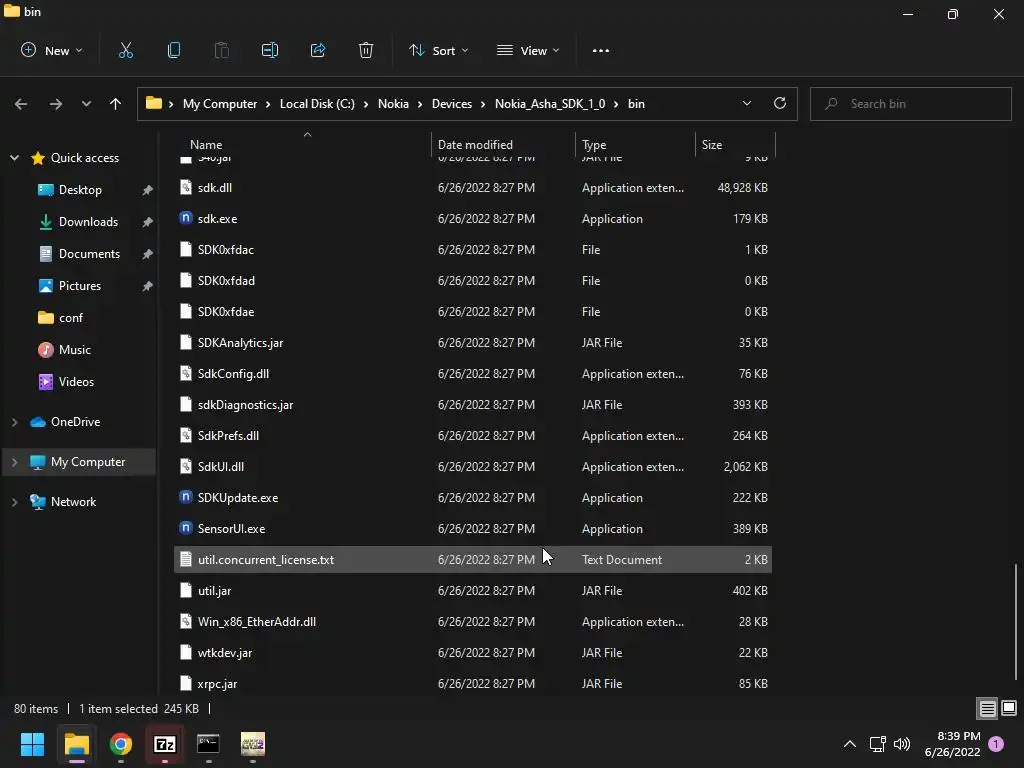The width and height of the screenshot is (1024, 768).
Task: Open the New item dropdown
Action: click(52, 50)
